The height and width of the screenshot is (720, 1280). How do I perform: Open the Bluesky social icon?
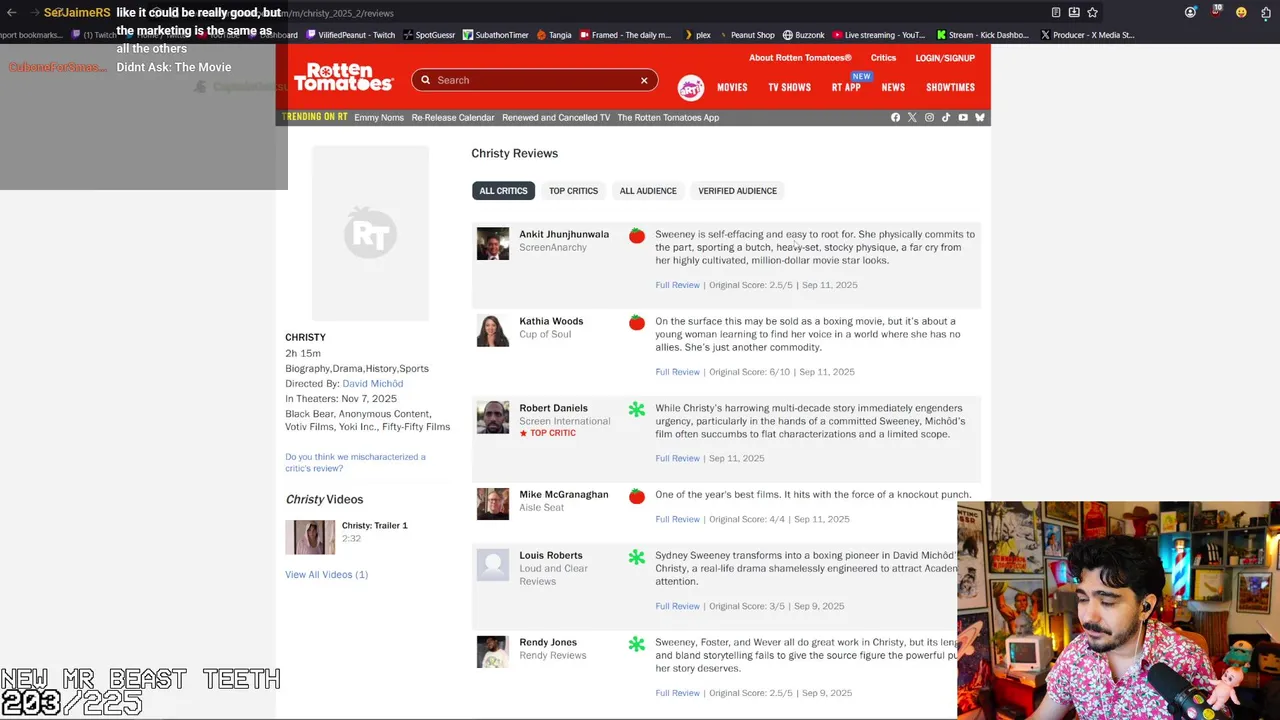pos(980,118)
